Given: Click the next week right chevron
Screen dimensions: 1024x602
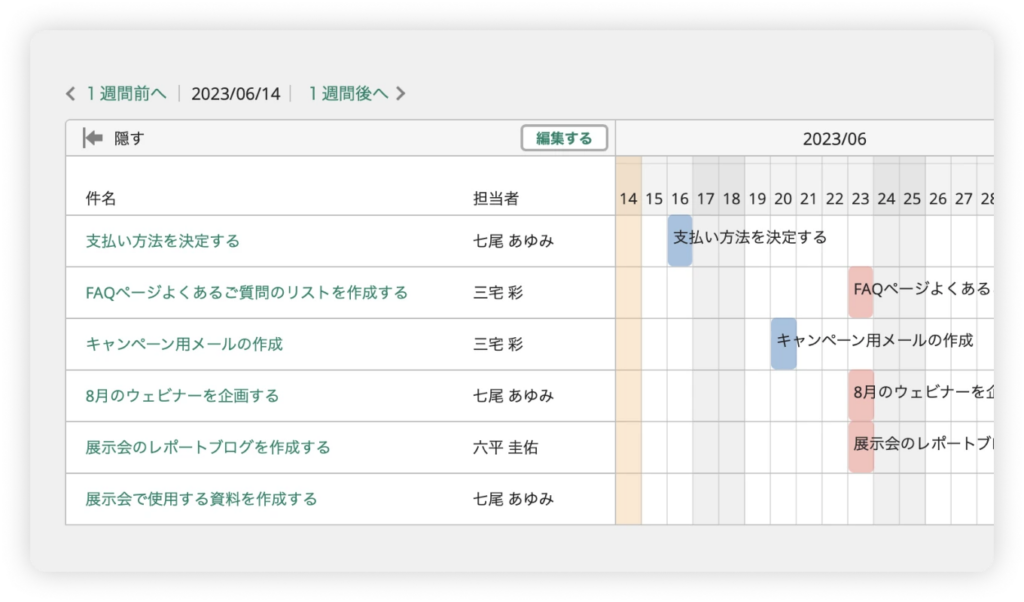Looking at the screenshot, I should click(401, 94).
